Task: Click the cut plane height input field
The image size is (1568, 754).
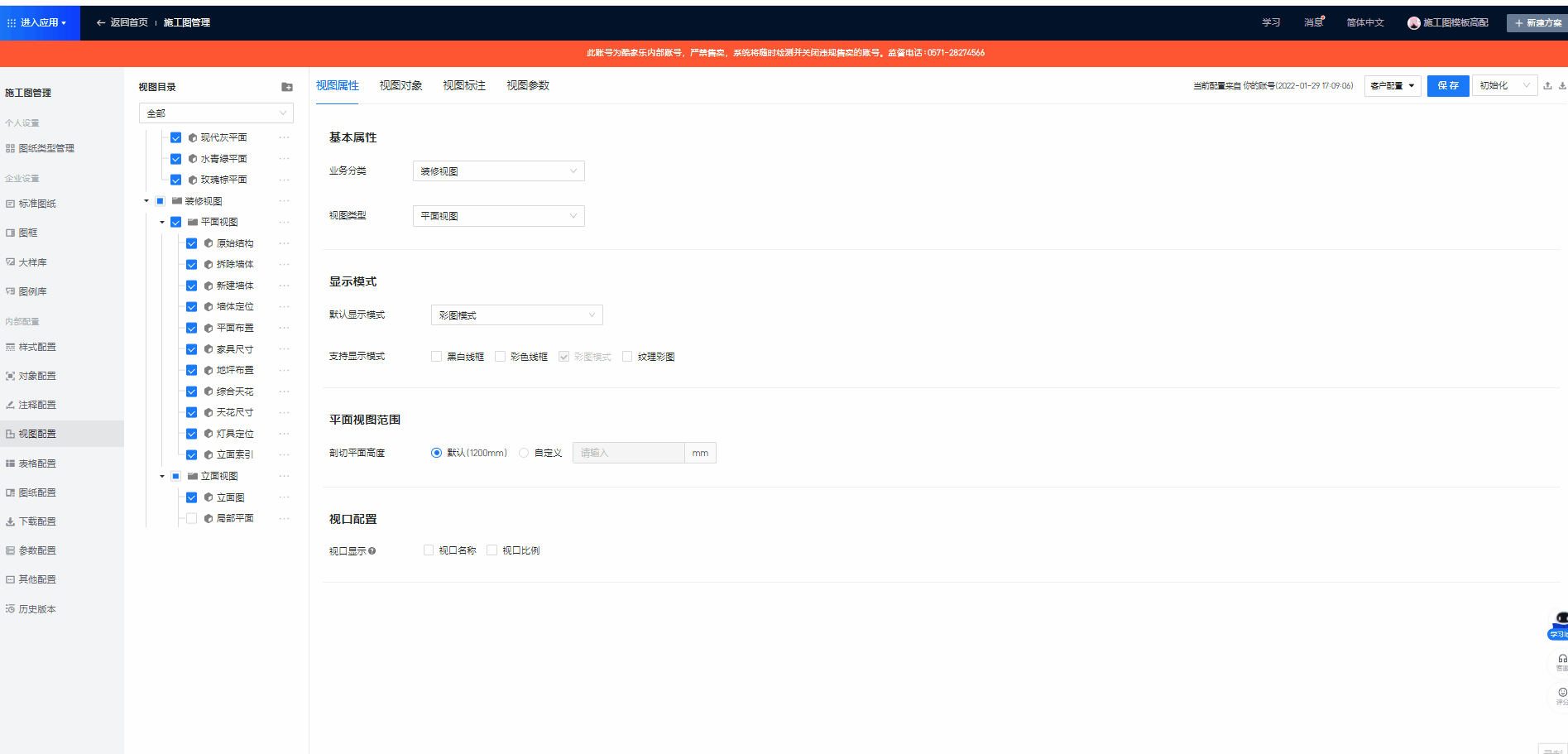Action: click(x=628, y=453)
